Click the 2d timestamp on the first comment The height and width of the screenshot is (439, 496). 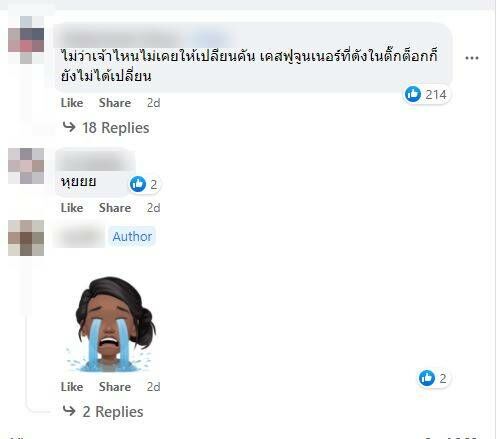pos(153,103)
